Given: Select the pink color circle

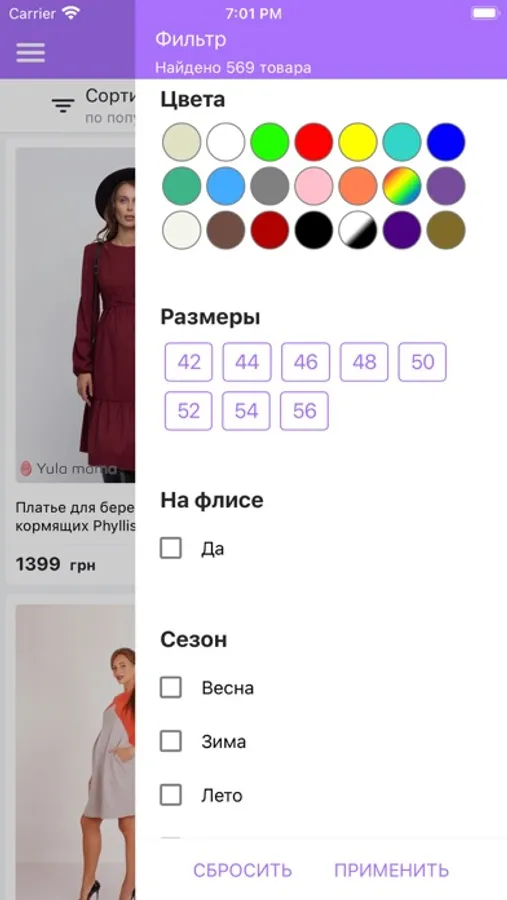Looking at the screenshot, I should pyautogui.click(x=314, y=186).
